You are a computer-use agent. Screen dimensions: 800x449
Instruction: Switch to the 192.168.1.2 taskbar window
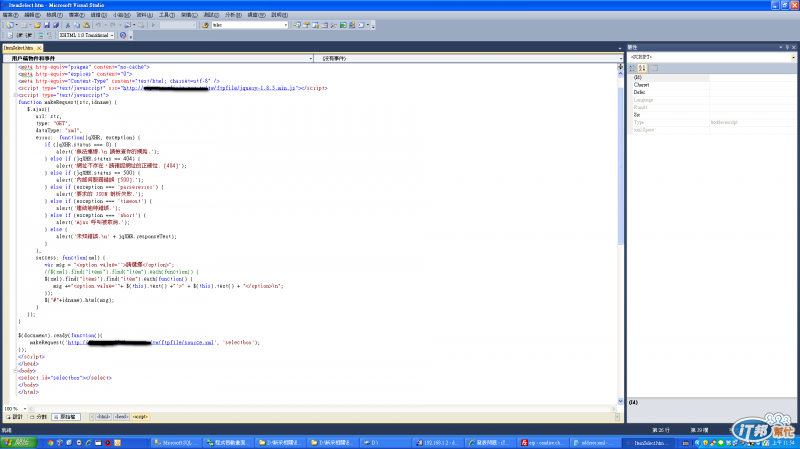coord(437,442)
